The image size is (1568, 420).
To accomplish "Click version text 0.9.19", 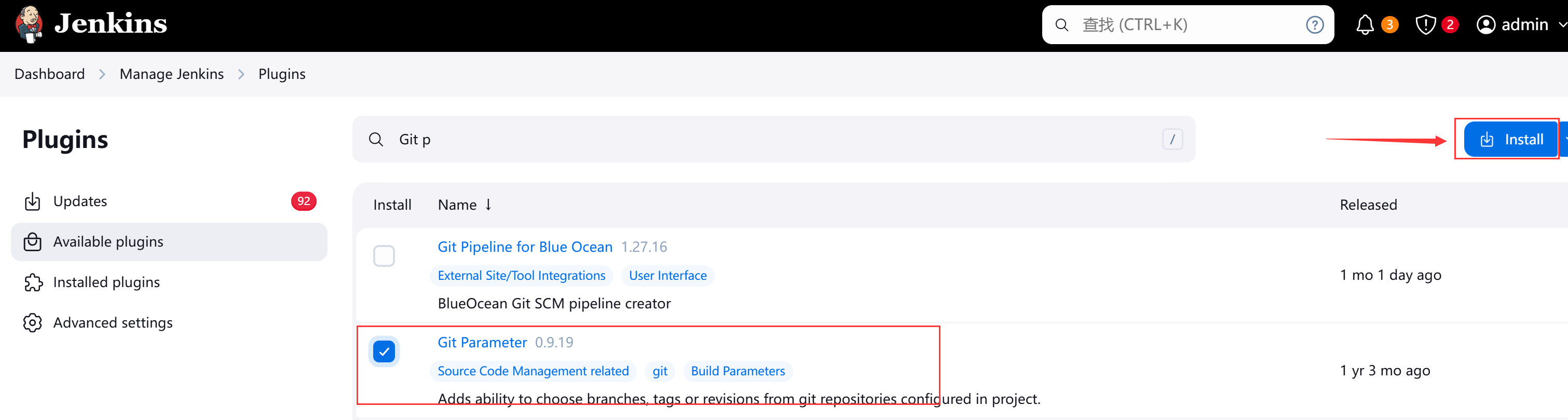I will 554,342.
